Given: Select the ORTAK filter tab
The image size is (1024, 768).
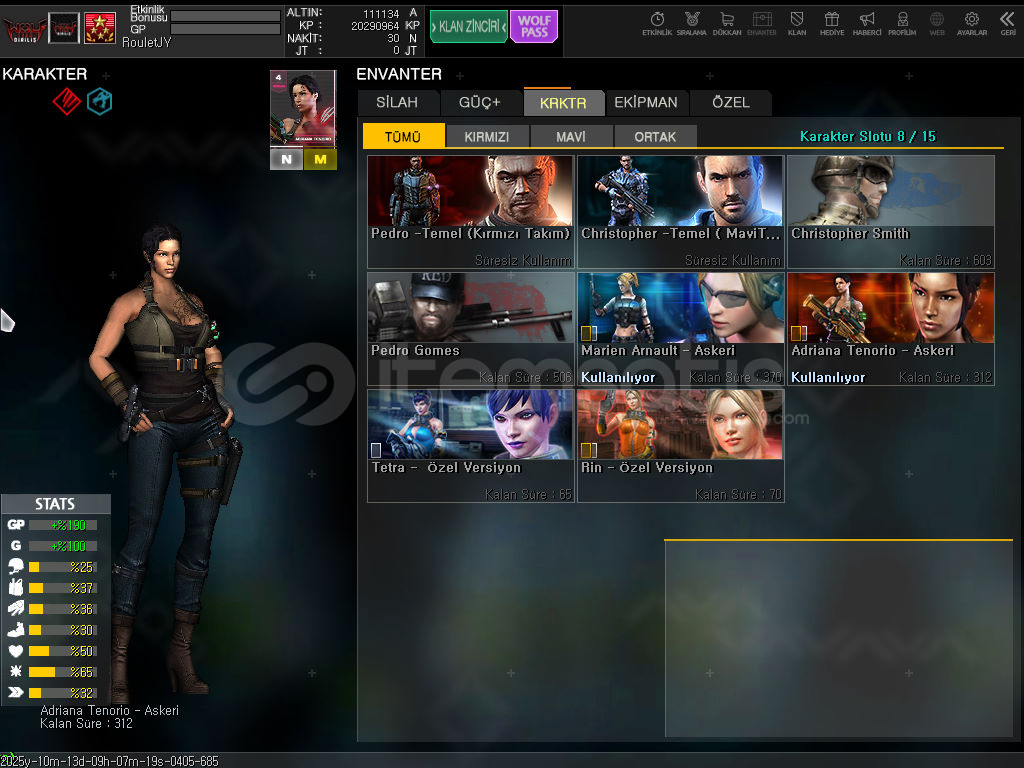Looking at the screenshot, I should [655, 136].
